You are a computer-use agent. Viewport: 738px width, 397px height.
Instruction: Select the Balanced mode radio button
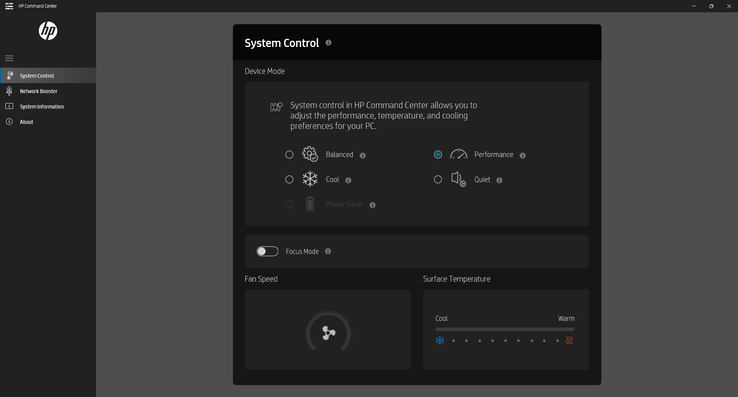point(289,154)
